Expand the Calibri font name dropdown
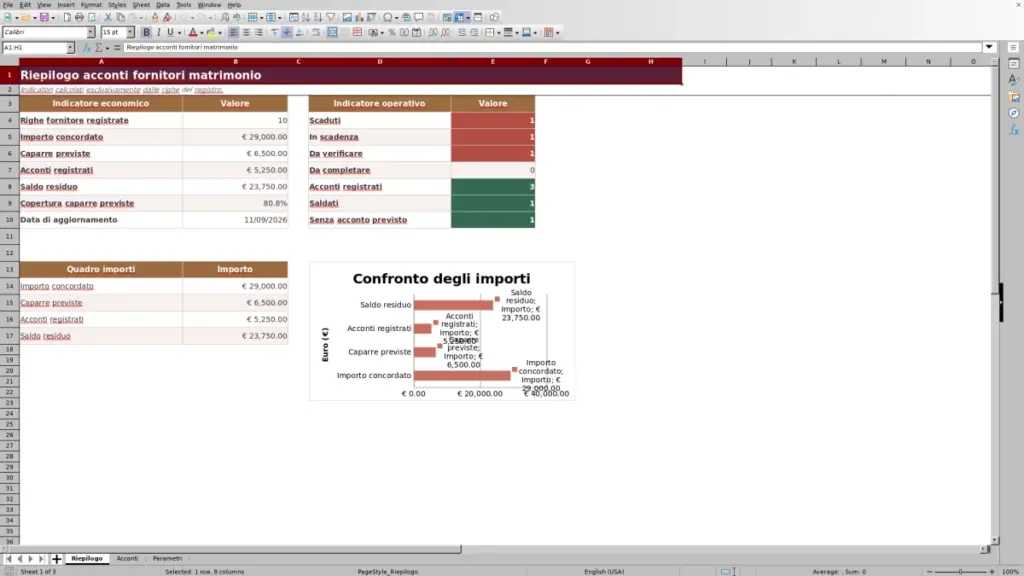 (90, 32)
